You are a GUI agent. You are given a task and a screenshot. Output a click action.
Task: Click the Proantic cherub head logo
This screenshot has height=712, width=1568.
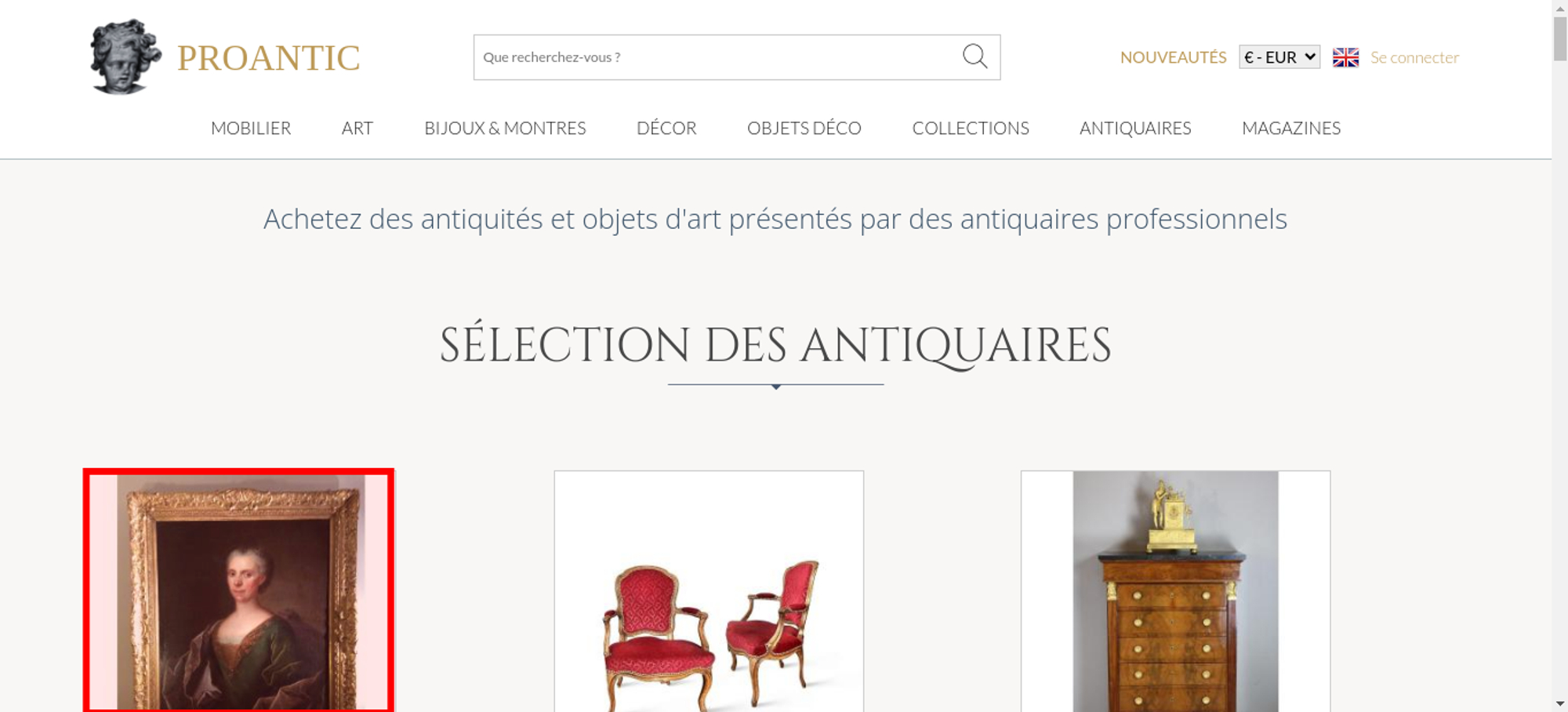pyautogui.click(x=125, y=56)
